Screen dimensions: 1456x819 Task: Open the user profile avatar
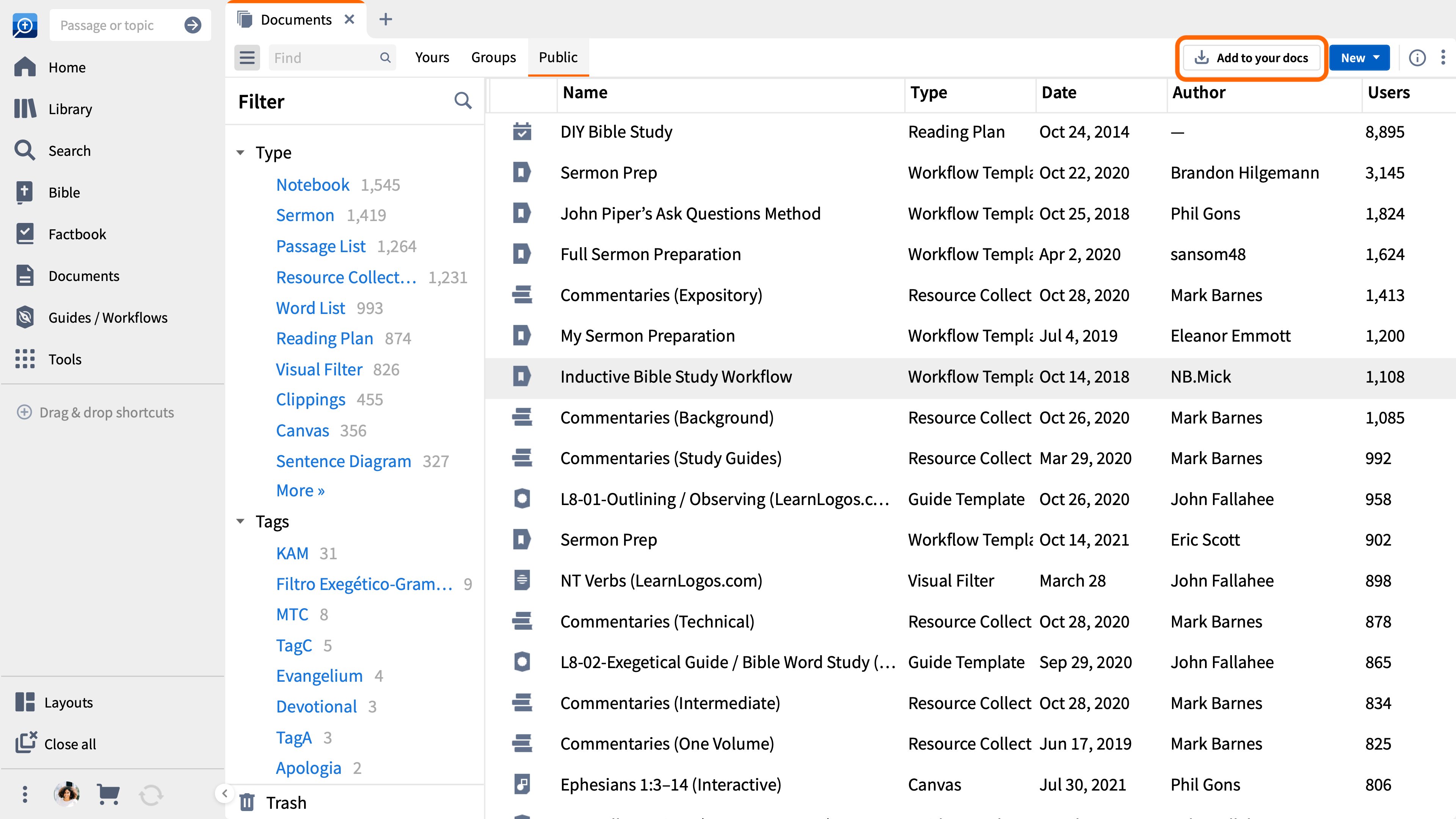coord(67,794)
